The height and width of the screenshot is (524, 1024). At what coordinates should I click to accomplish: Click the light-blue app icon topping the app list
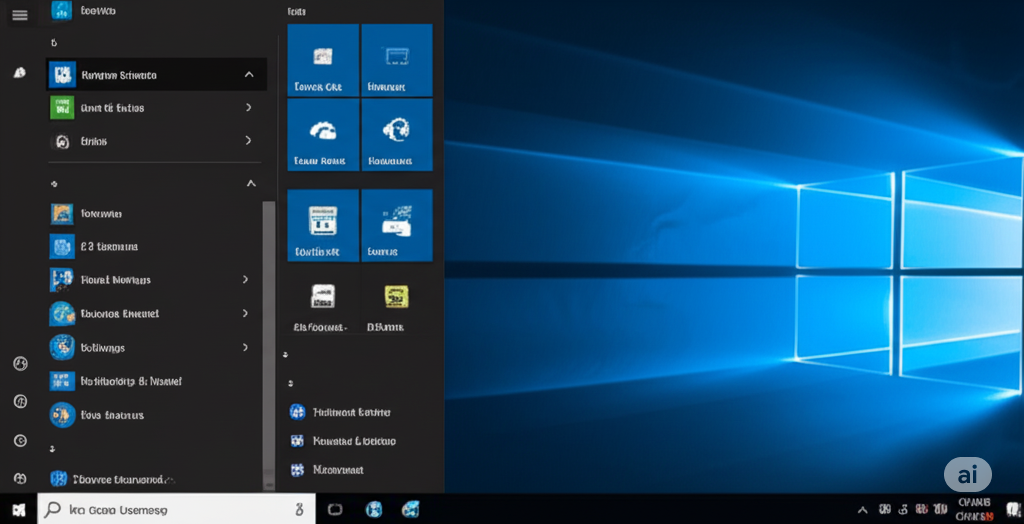pyautogui.click(x=61, y=10)
